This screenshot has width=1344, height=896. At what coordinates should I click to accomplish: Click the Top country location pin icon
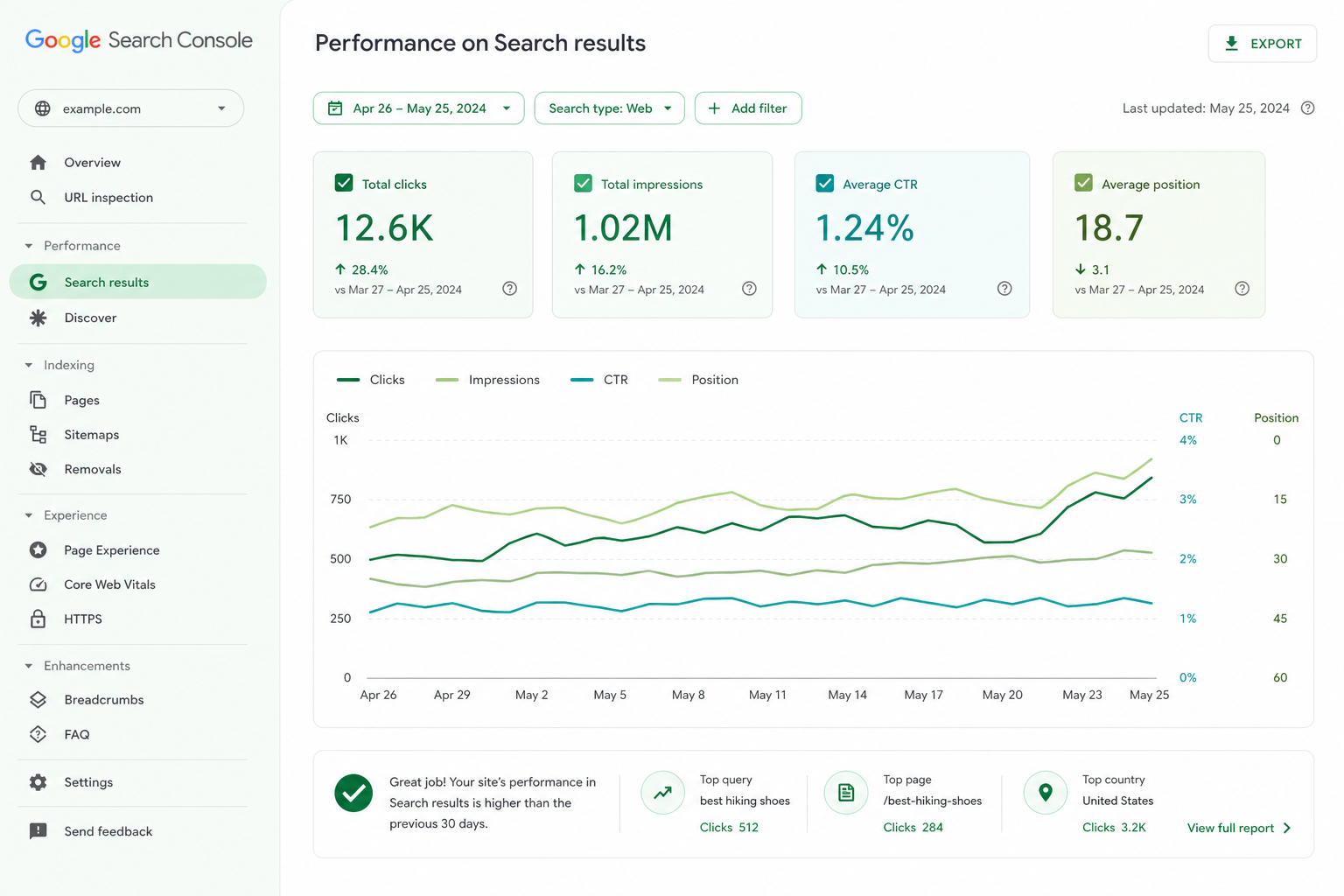tap(1045, 793)
